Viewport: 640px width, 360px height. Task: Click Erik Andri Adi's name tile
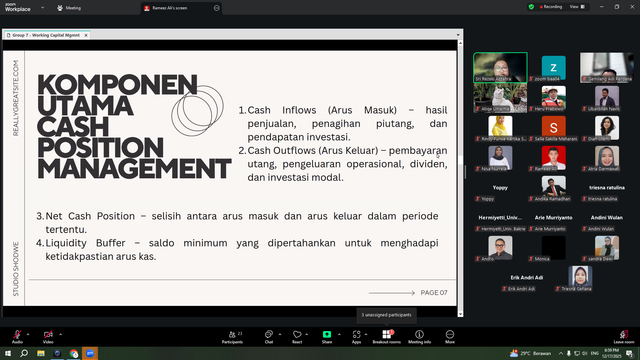527,278
